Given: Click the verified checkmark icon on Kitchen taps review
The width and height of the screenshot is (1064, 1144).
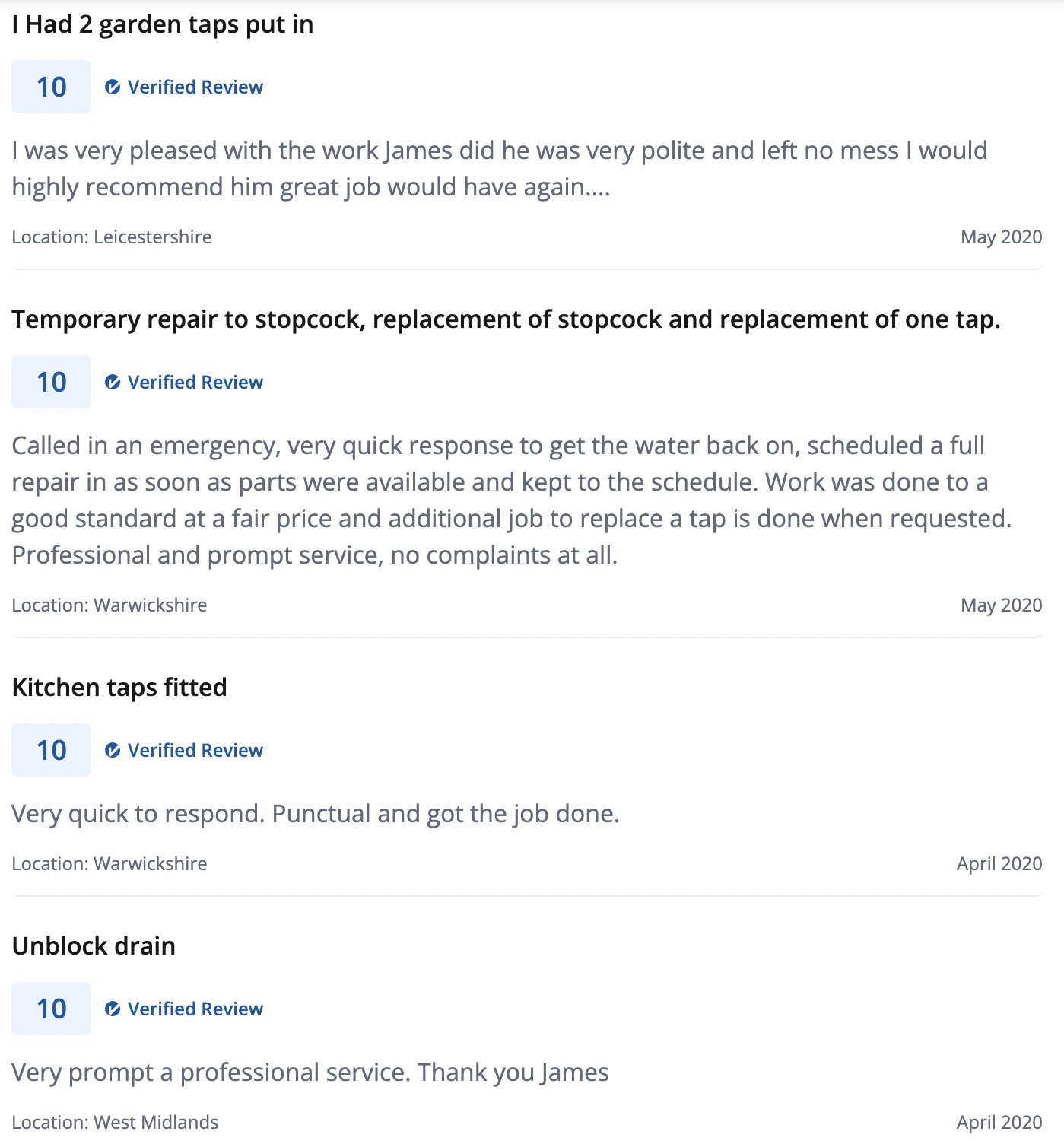Looking at the screenshot, I should (113, 751).
